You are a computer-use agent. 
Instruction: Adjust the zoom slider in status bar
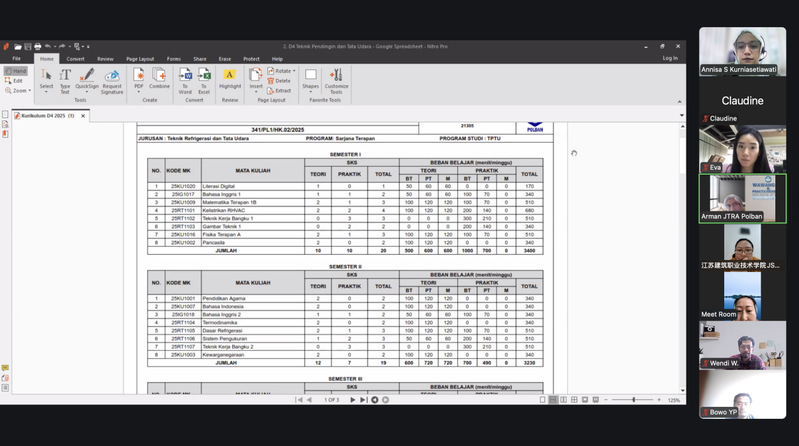pos(634,400)
